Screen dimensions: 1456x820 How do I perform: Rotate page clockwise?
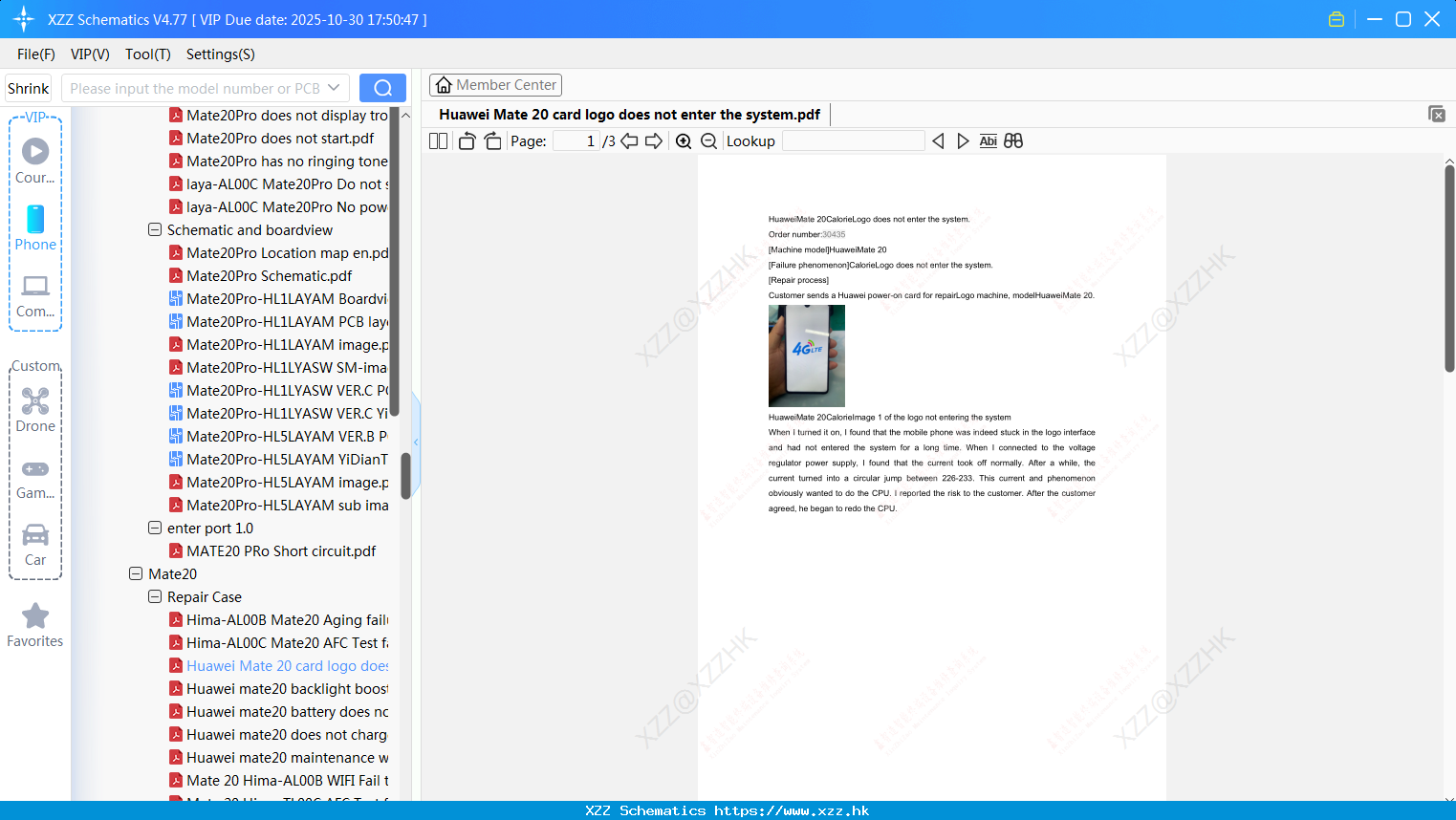[492, 141]
